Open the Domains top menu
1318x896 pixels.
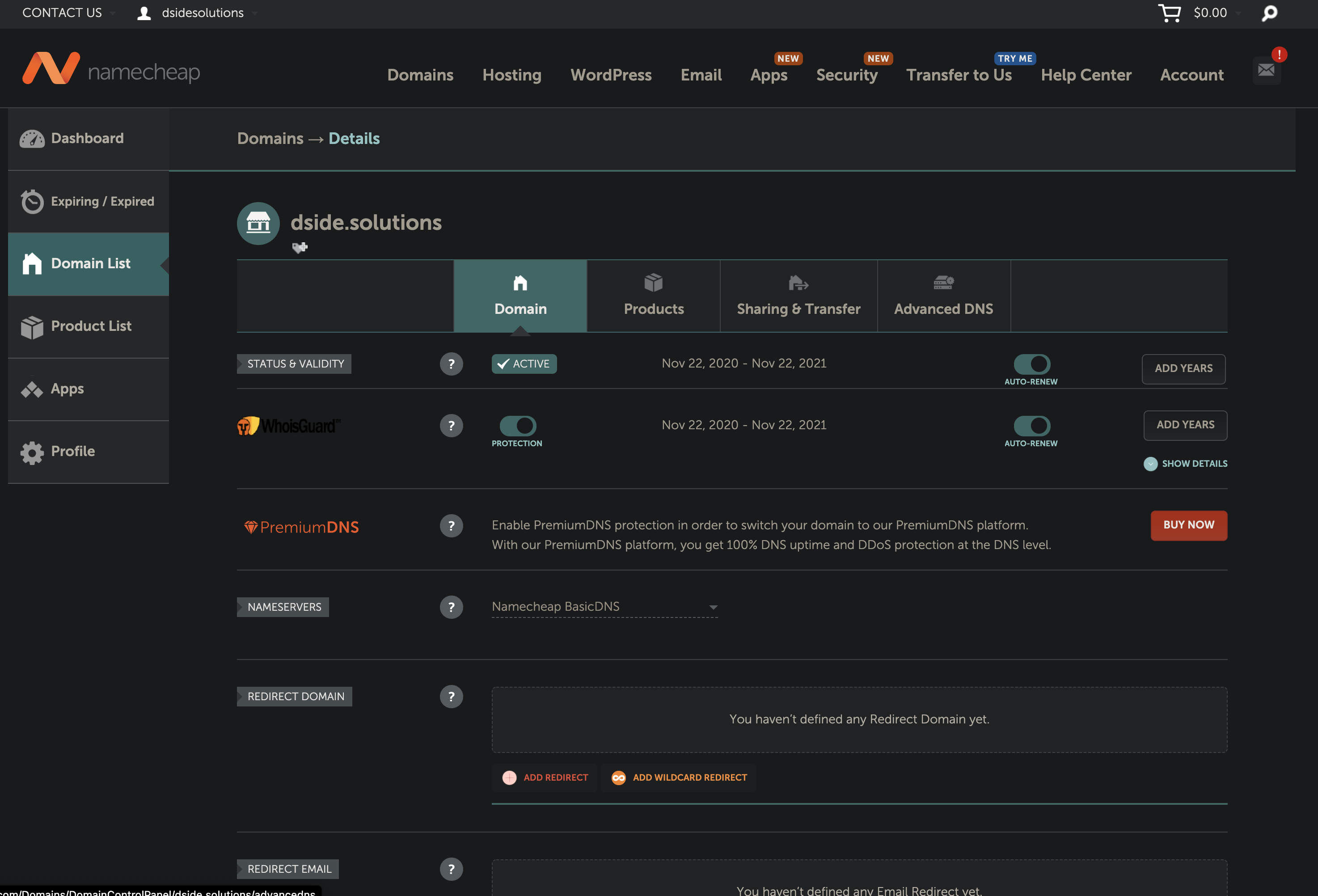pyautogui.click(x=420, y=75)
